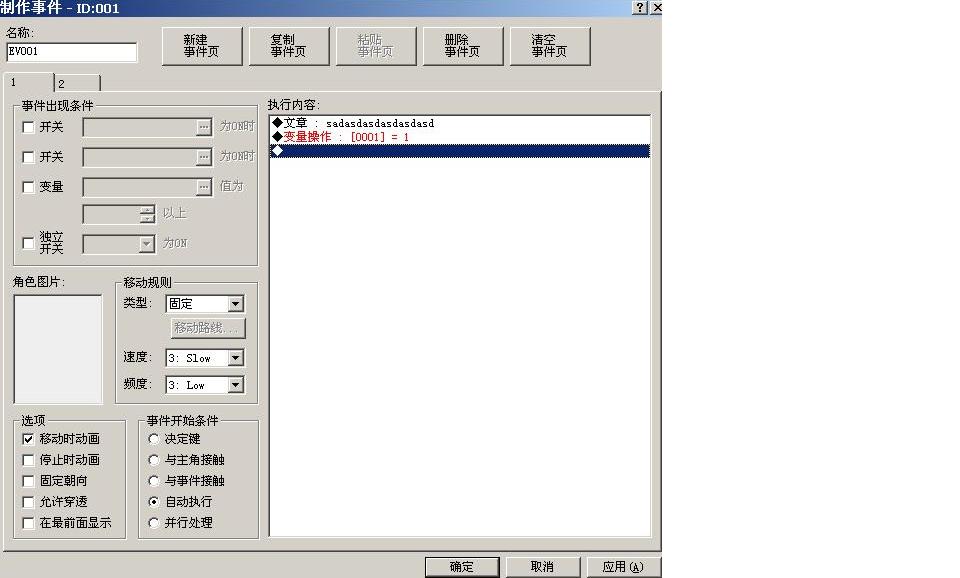Click the 复制事件页 button

[288, 46]
